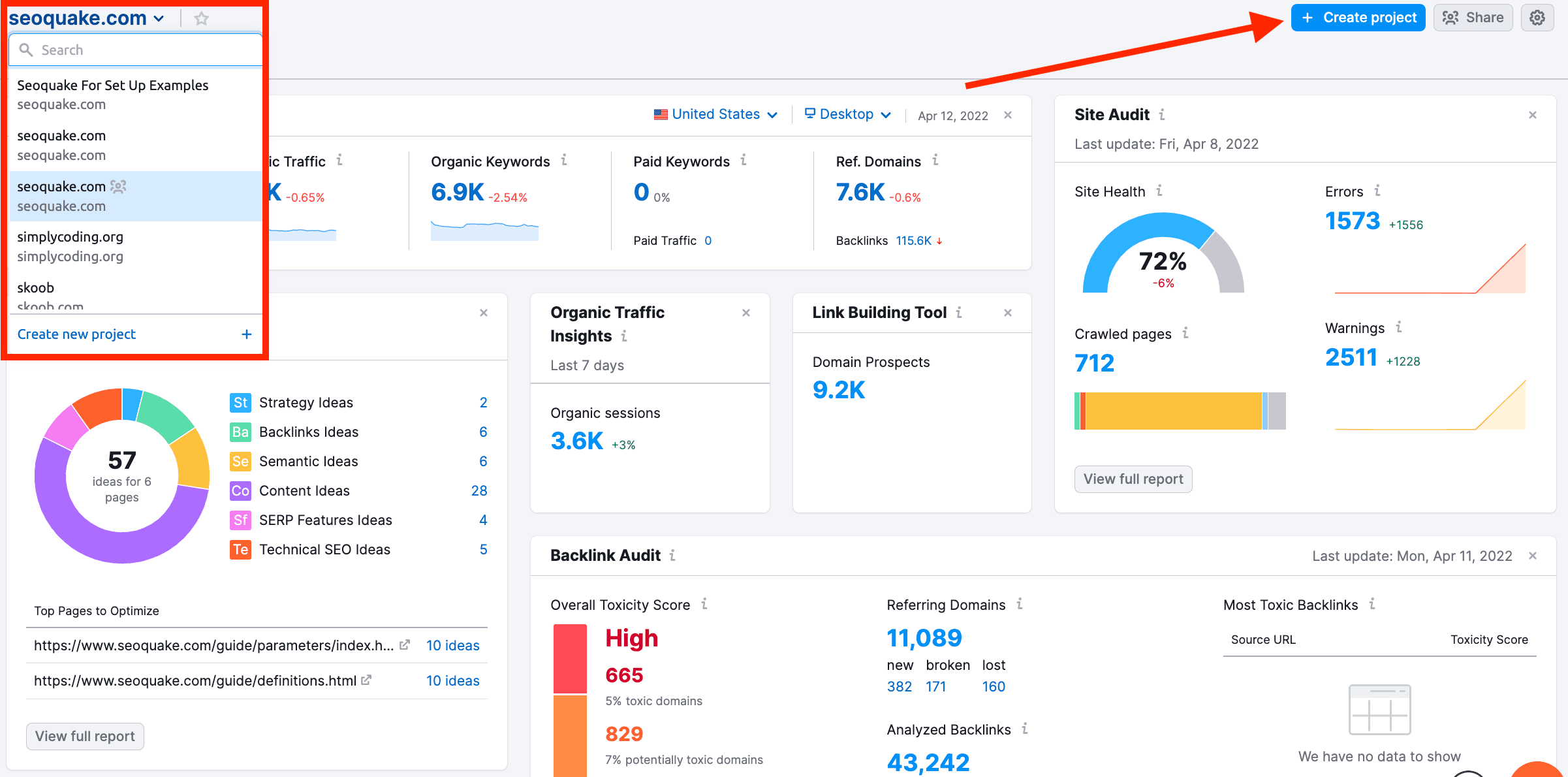Click the 3.6K Organic sessions value
This screenshot has height=777, width=1568.
pyautogui.click(x=577, y=441)
